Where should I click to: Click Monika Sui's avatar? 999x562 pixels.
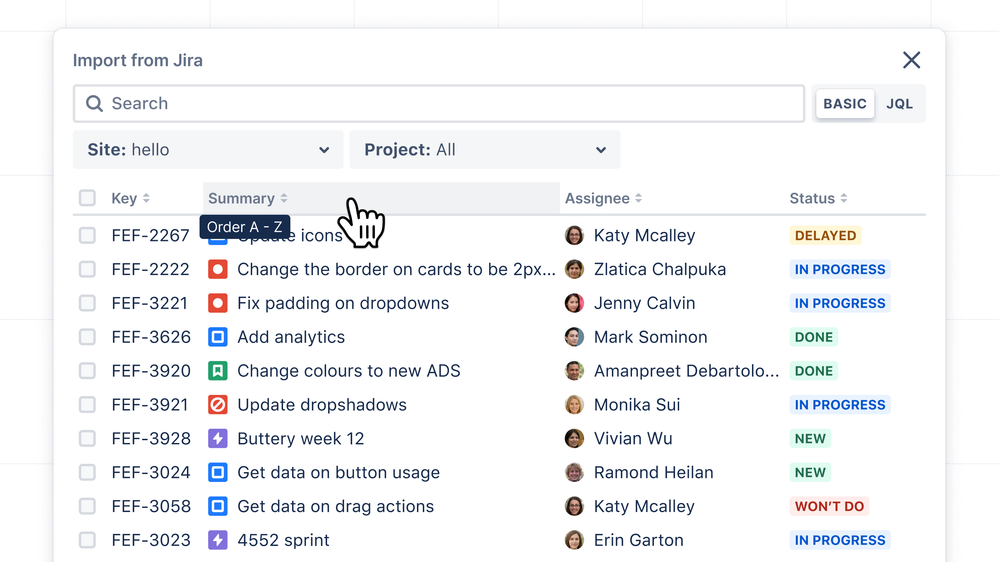[x=574, y=405]
